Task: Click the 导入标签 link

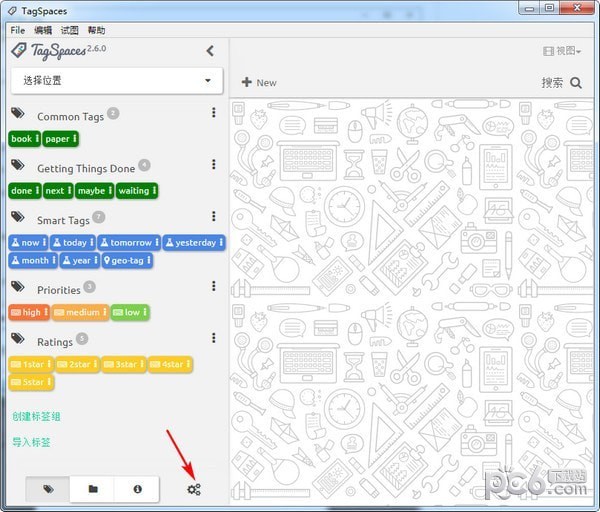Action: click(31, 442)
